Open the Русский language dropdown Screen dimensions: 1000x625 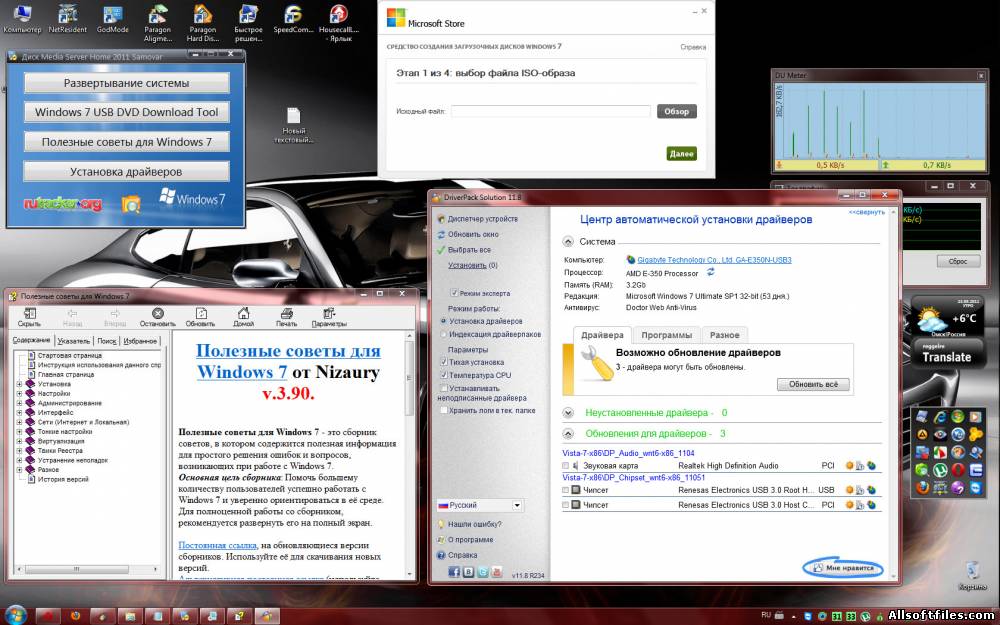(480, 506)
